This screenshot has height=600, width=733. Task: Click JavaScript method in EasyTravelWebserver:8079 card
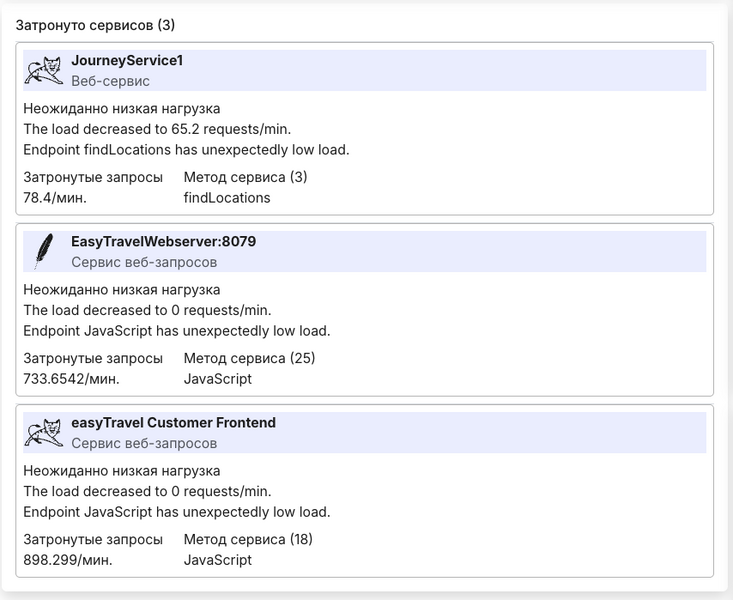[218, 379]
